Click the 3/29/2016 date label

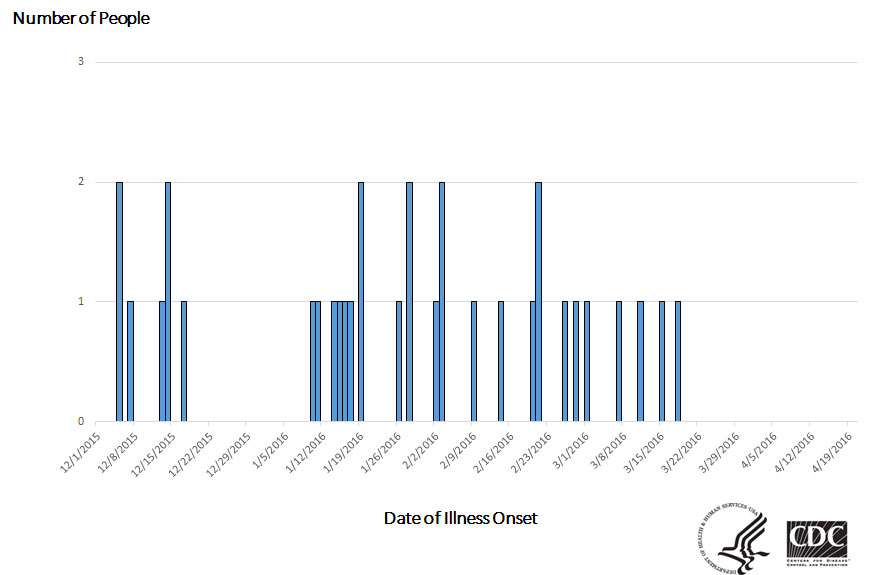[x=719, y=453]
